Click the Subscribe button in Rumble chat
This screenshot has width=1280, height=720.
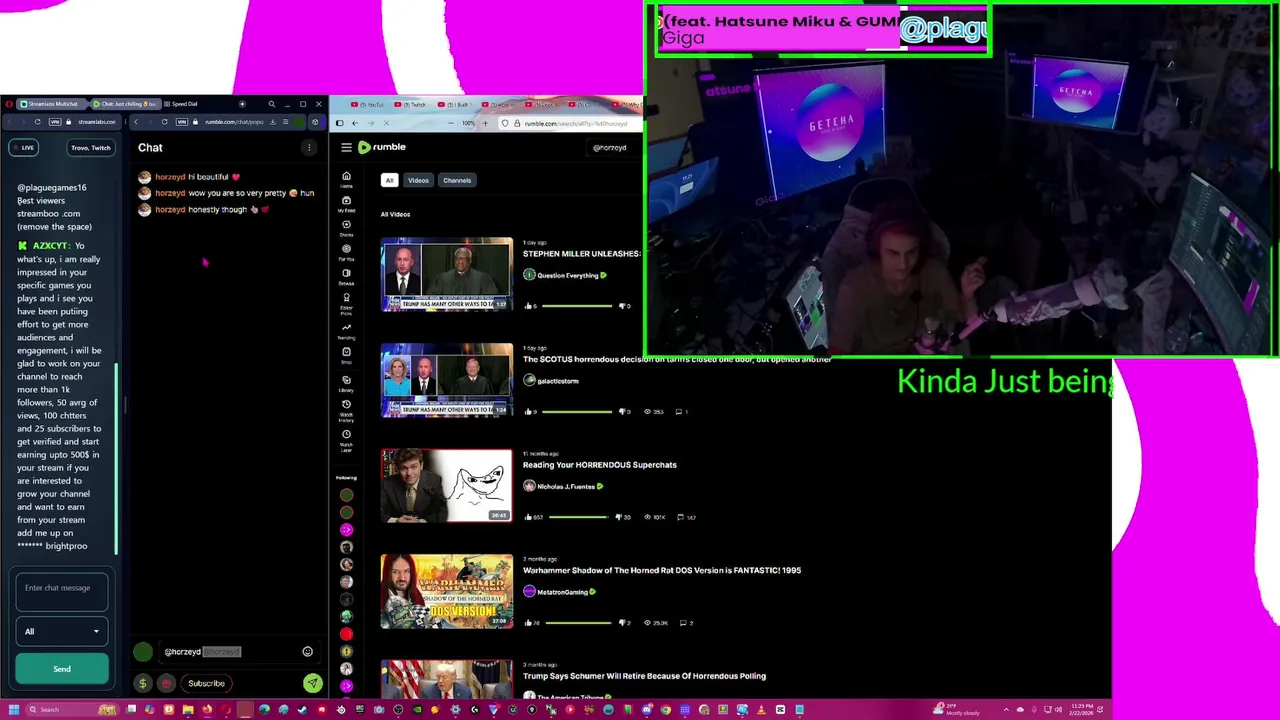206,684
